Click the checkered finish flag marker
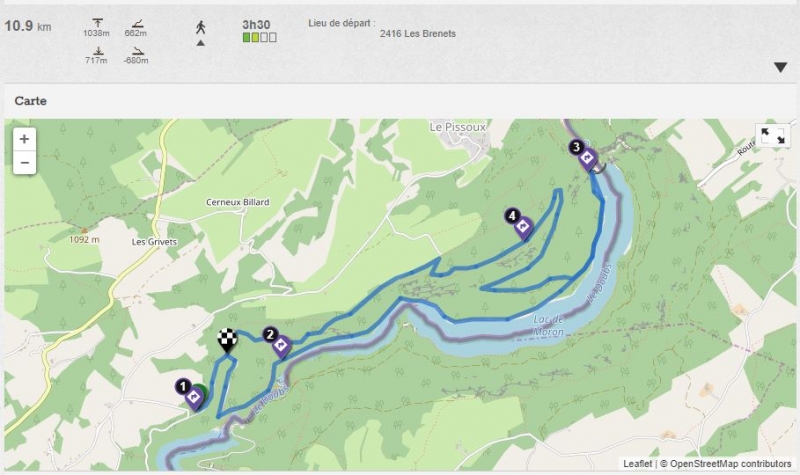 [x=229, y=341]
